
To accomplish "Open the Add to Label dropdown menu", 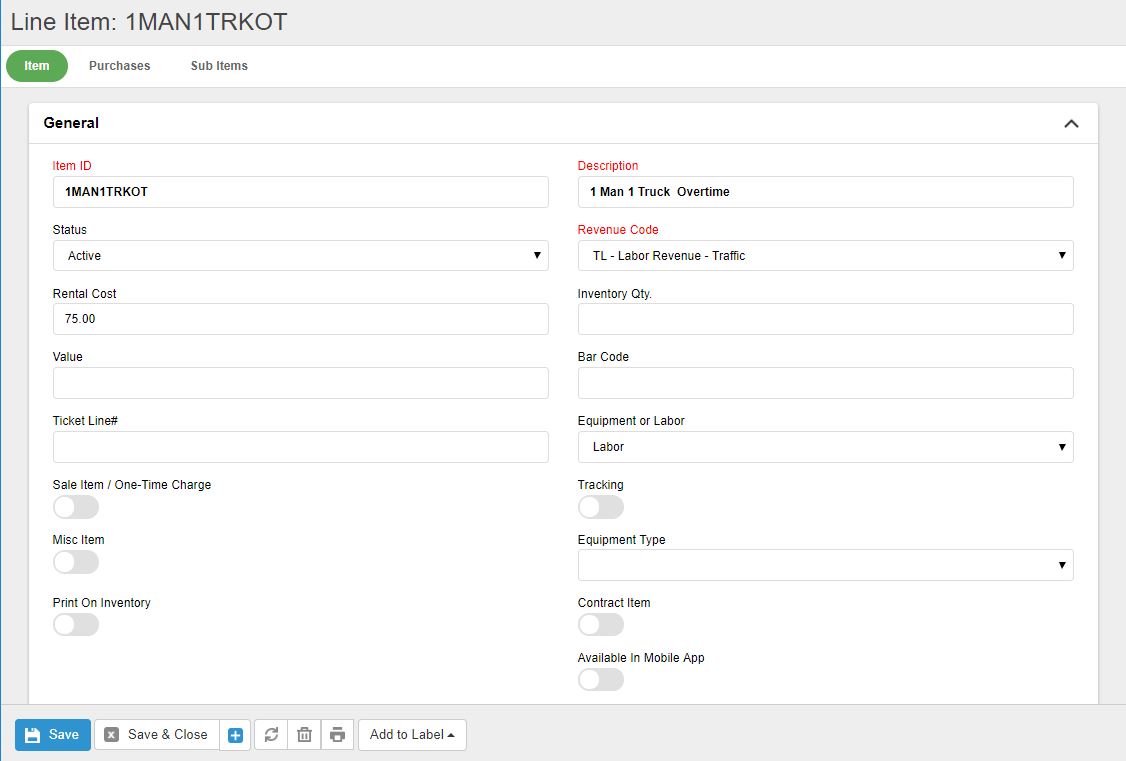I will pyautogui.click(x=412, y=735).
